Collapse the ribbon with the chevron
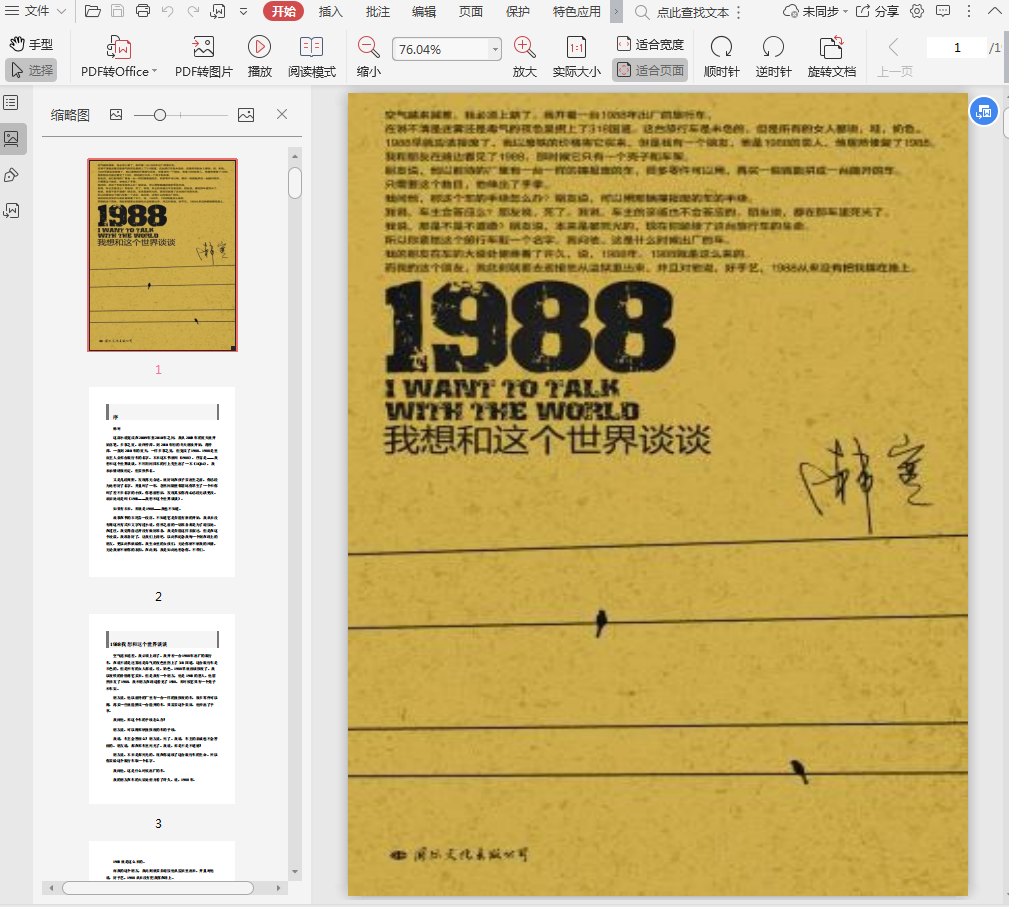This screenshot has height=907, width=1009. 994,11
